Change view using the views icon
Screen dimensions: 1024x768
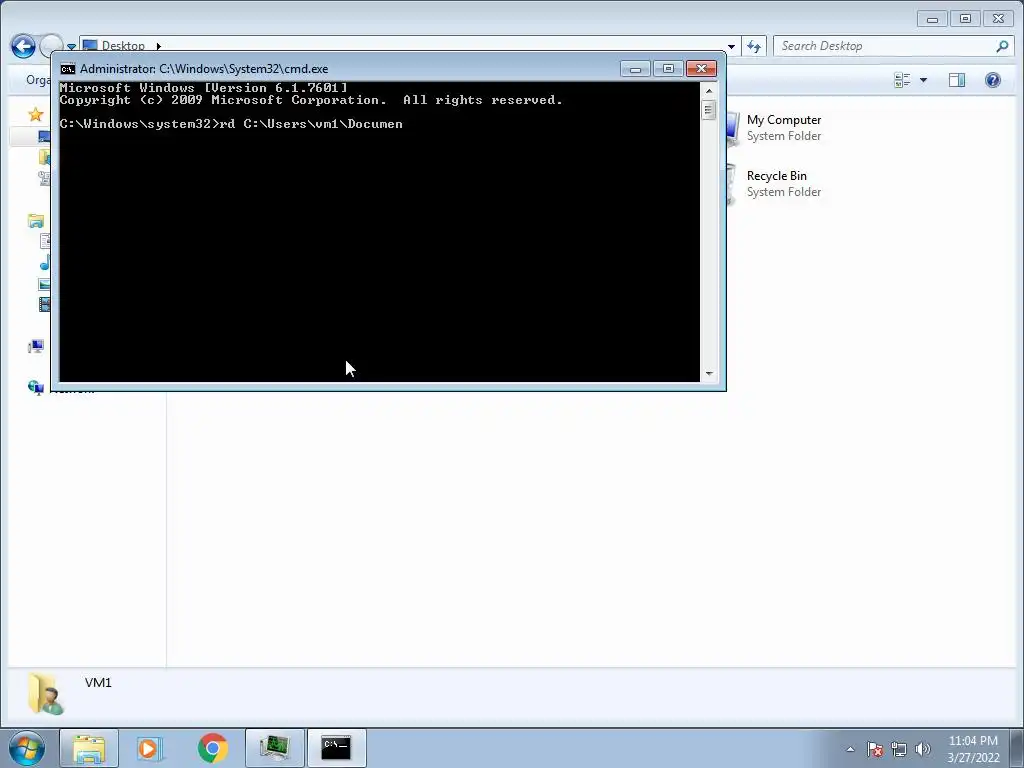coord(902,80)
